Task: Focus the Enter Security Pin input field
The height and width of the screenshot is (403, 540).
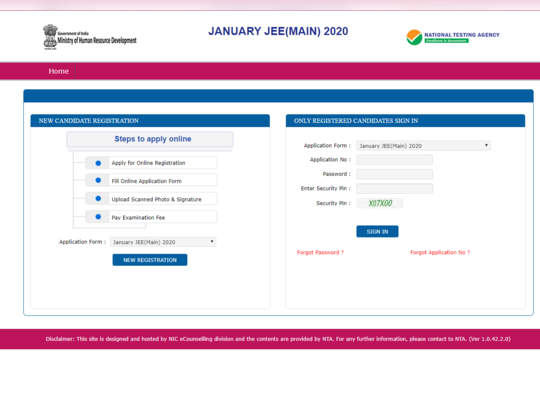Action: (395, 188)
